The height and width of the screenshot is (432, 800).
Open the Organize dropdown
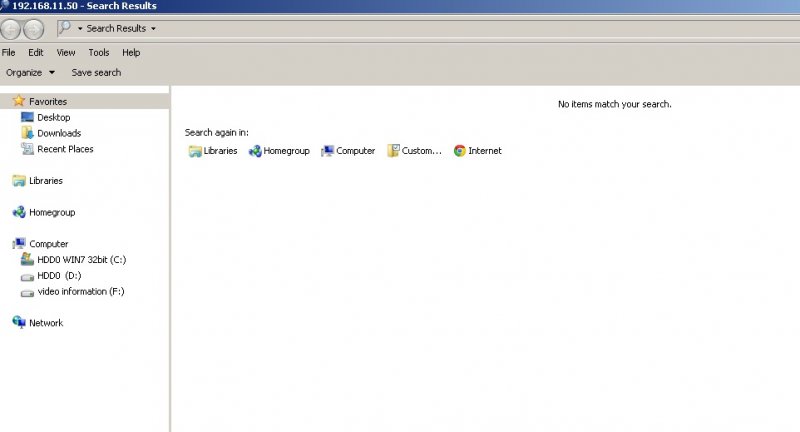(x=30, y=72)
